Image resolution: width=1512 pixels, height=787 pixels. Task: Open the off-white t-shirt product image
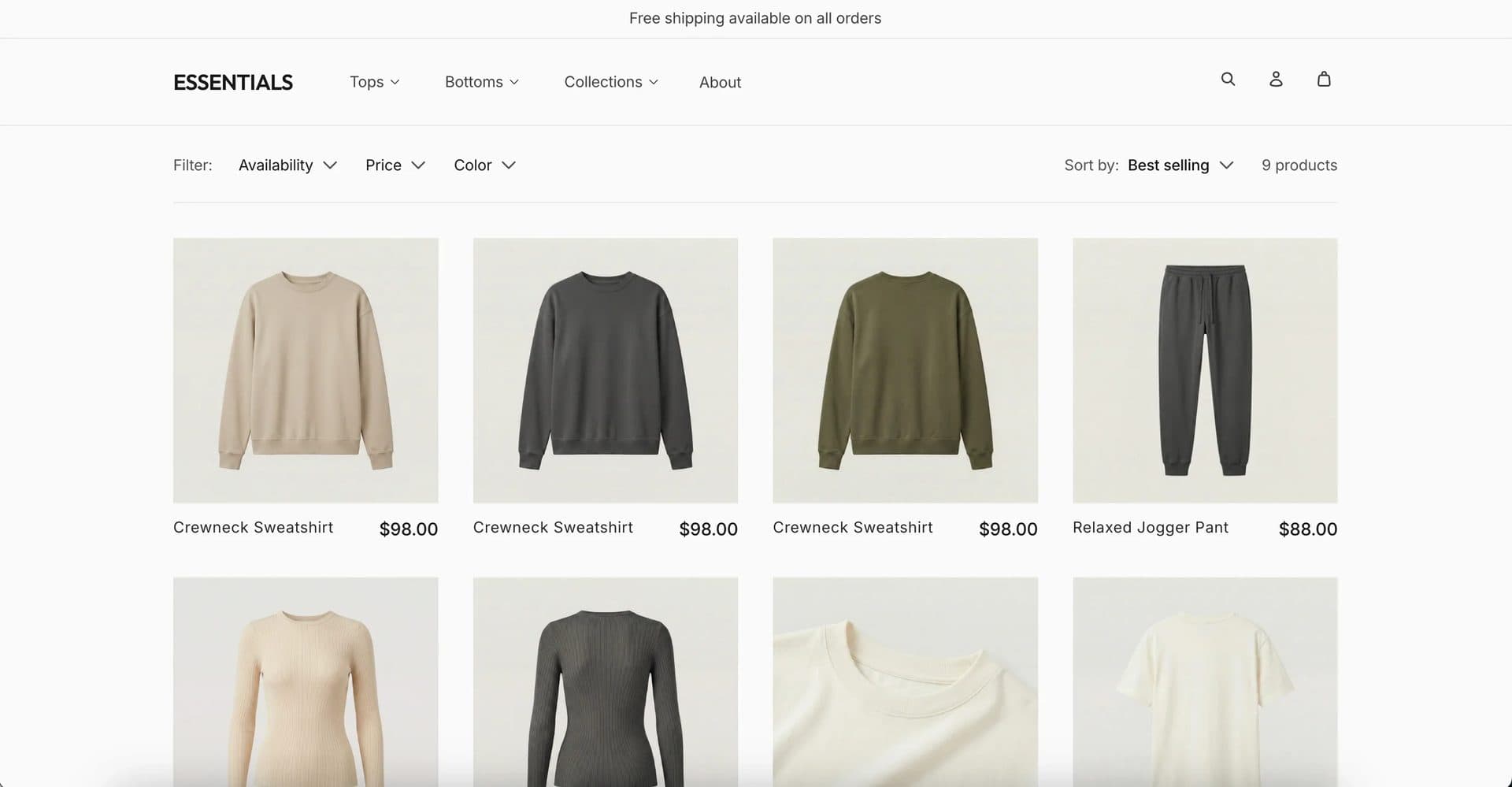pyautogui.click(x=1205, y=682)
